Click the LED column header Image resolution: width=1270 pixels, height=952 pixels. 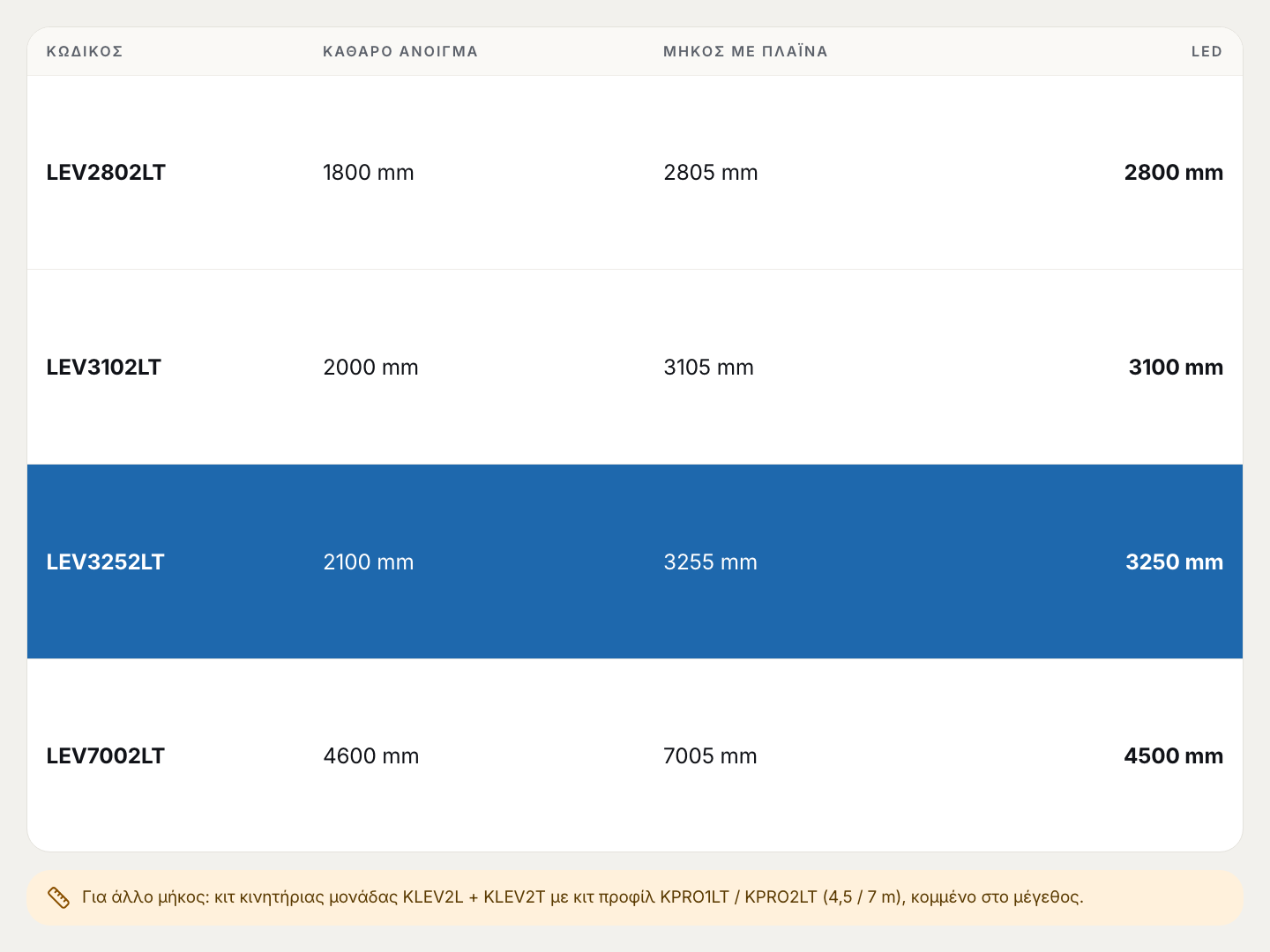(1206, 51)
